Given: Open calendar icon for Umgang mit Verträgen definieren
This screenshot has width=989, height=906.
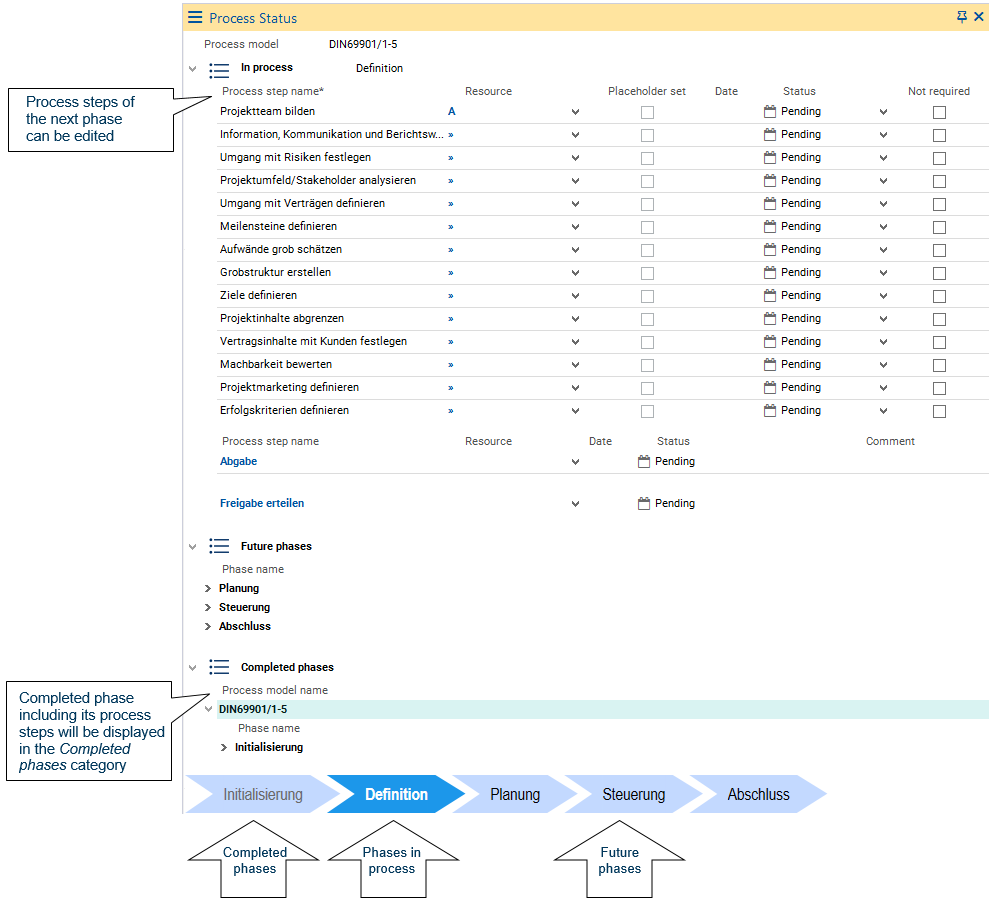Looking at the screenshot, I should 770,204.
